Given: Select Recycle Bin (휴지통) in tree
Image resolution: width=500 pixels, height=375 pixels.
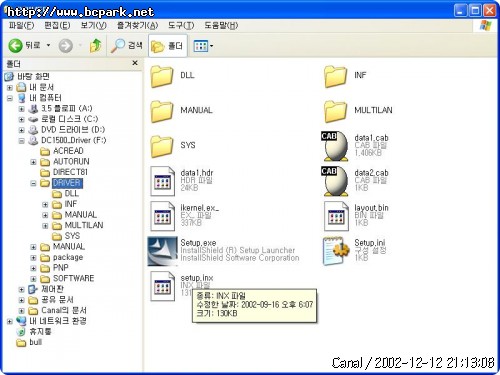Looking at the screenshot, I should click(x=40, y=332).
